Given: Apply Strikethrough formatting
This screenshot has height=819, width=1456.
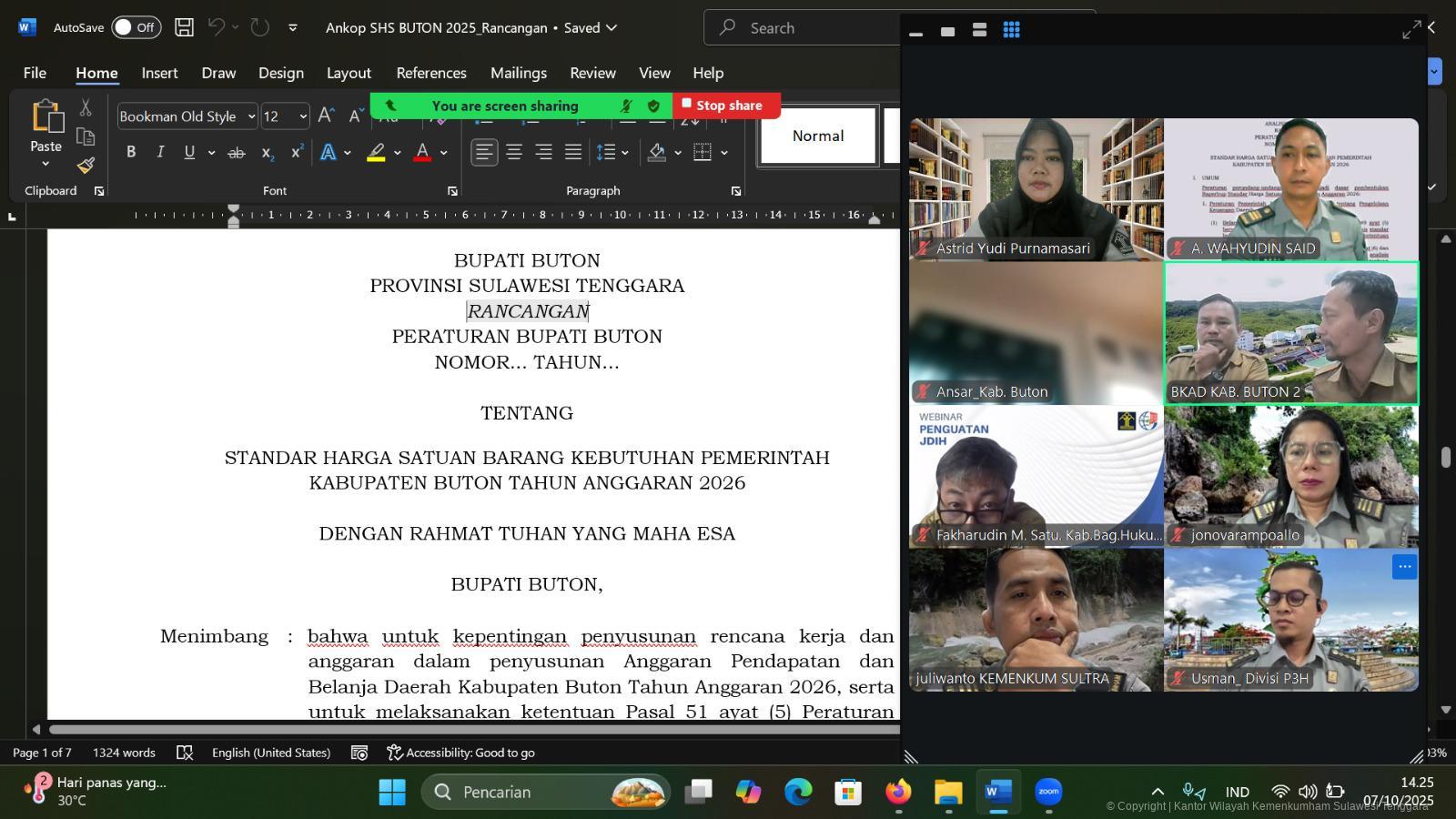Looking at the screenshot, I should coord(237,153).
